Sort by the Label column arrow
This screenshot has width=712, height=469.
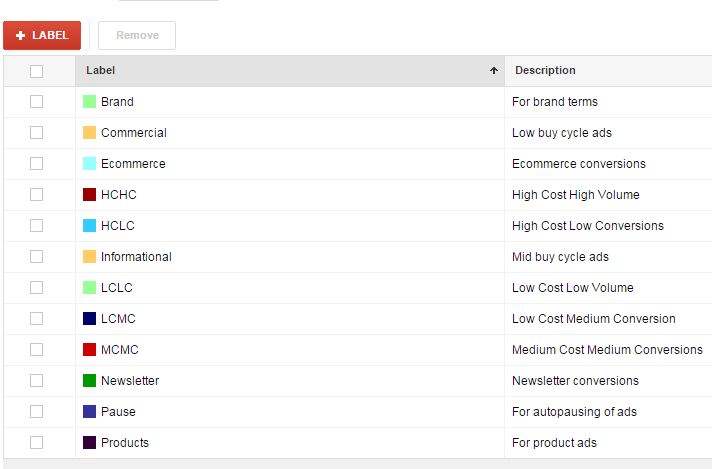(493, 71)
